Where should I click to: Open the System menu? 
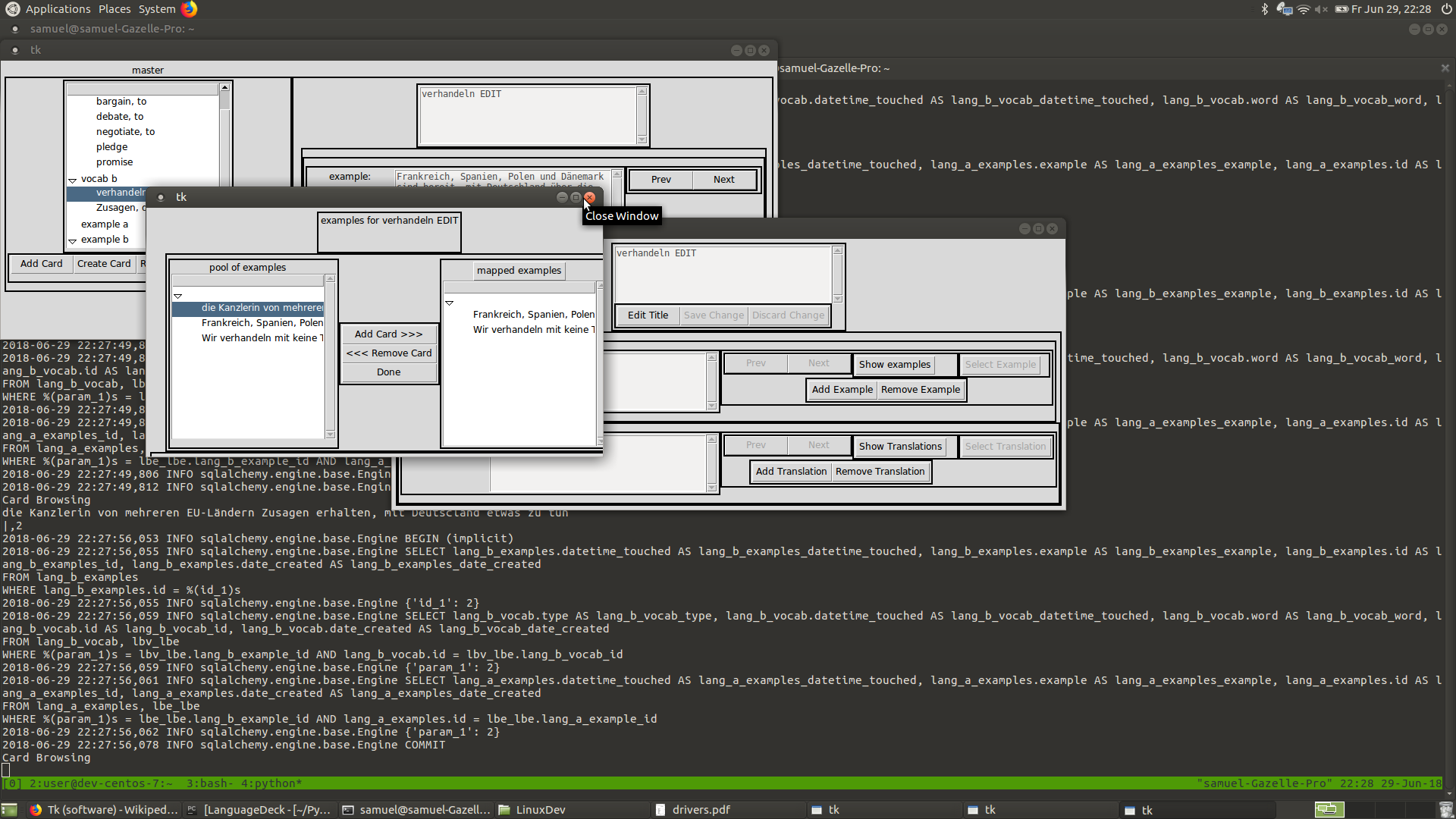(x=157, y=9)
